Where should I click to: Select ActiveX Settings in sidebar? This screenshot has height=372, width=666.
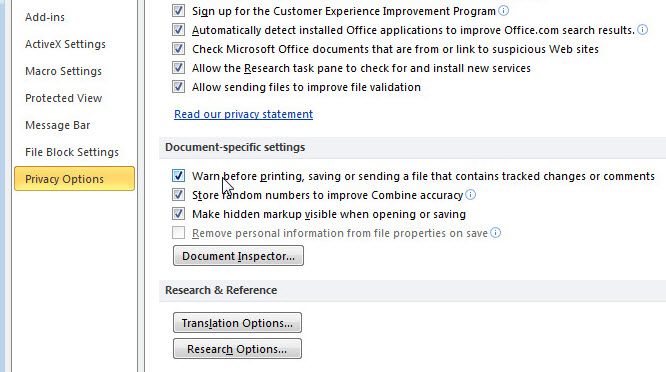pyautogui.click(x=65, y=44)
